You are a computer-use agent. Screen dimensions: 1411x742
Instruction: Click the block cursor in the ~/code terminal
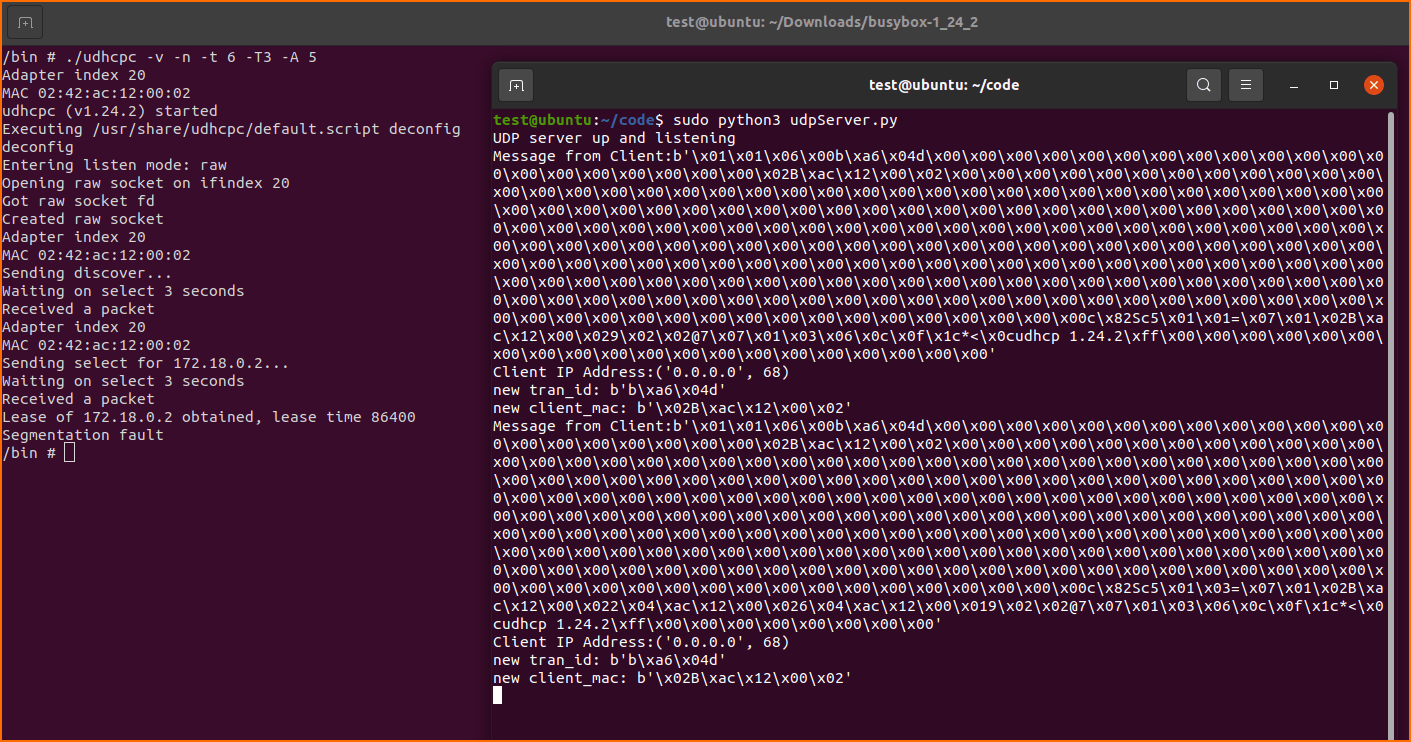(497, 695)
